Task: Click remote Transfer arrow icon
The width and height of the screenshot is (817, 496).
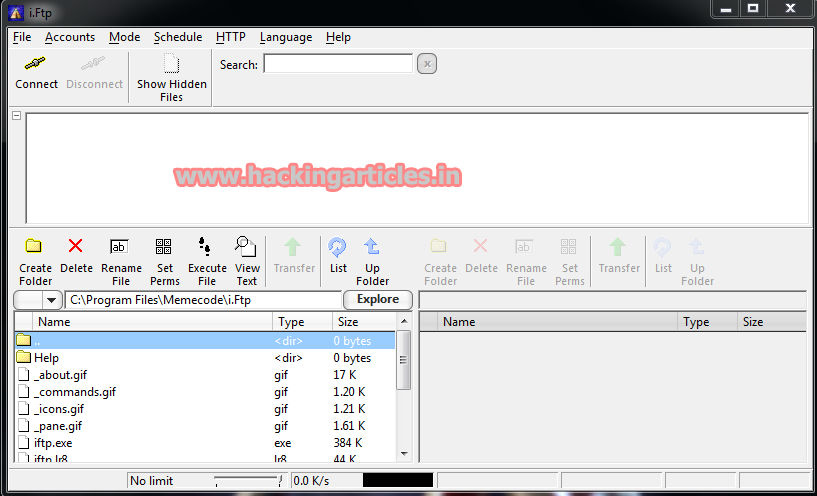Action: tap(618, 246)
